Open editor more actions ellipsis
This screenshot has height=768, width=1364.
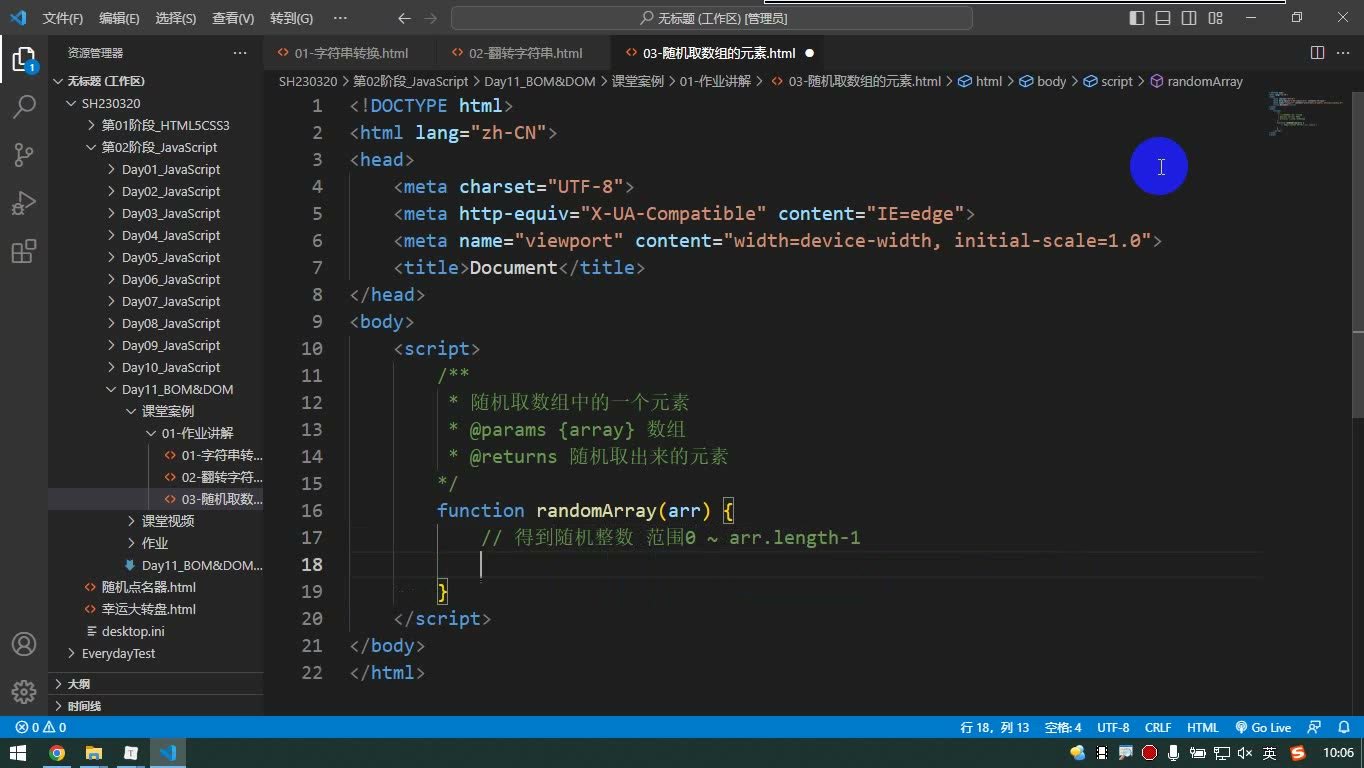pos(1343,53)
